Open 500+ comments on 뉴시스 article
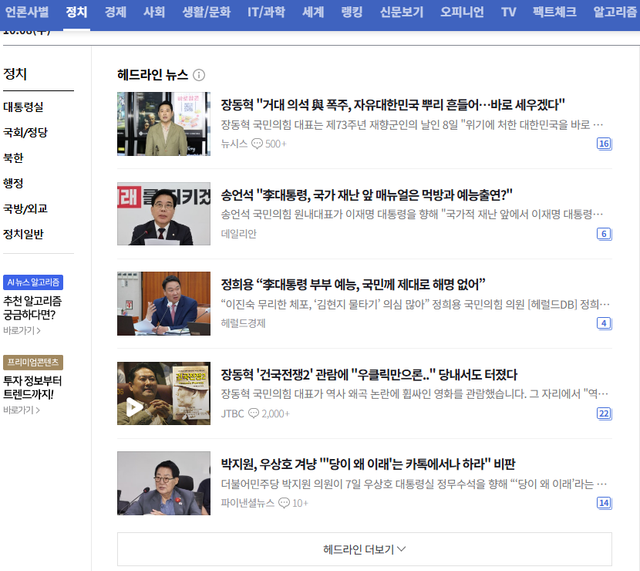The height and width of the screenshot is (571, 640). click(269, 144)
